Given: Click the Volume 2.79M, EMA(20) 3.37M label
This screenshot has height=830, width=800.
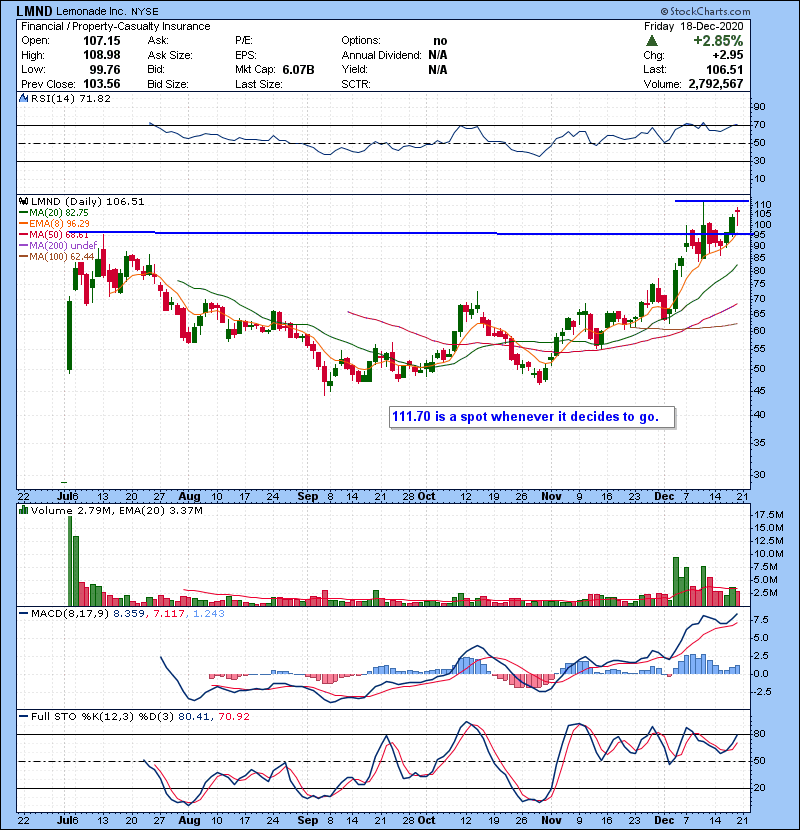Looking at the screenshot, I should (x=116, y=511).
